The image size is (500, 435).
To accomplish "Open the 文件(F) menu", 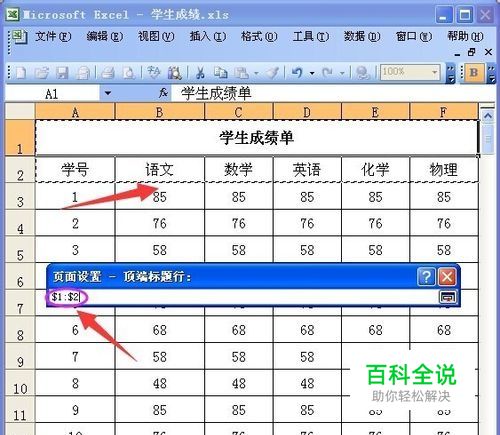I will pos(53,36).
